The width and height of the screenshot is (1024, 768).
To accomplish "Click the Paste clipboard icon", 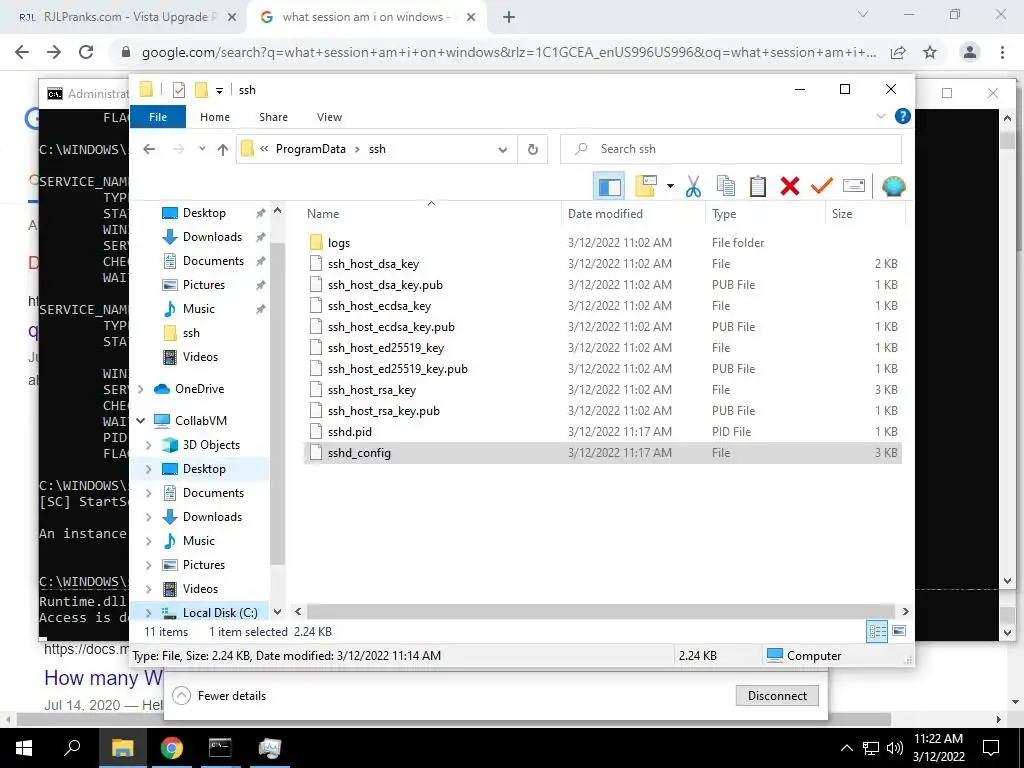I will [758, 187].
